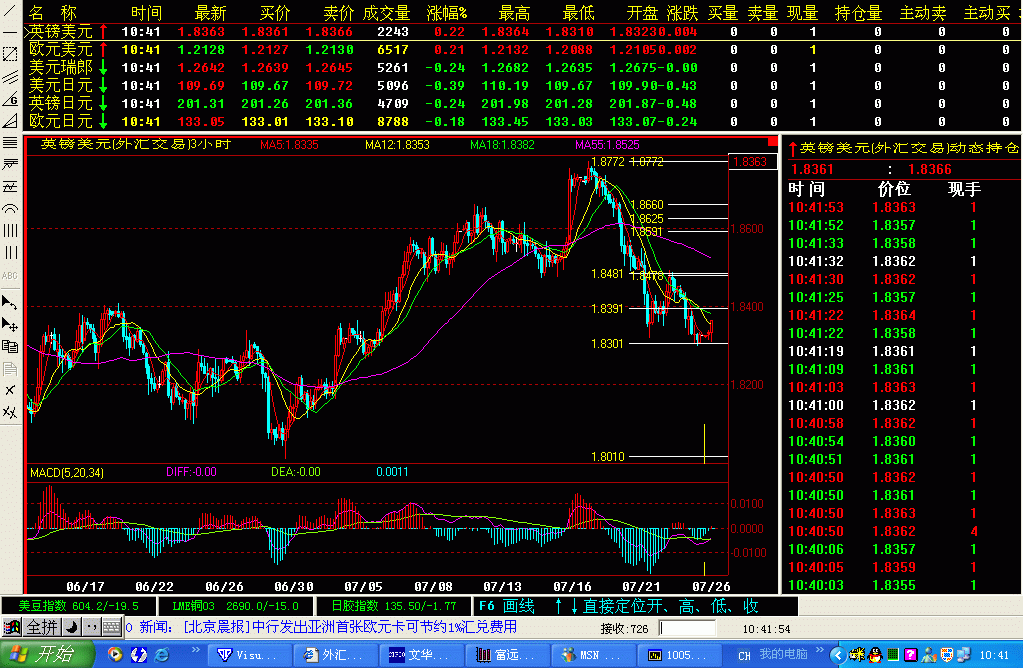
Task: Select the 英镑日元 quote row
Action: [523, 103]
